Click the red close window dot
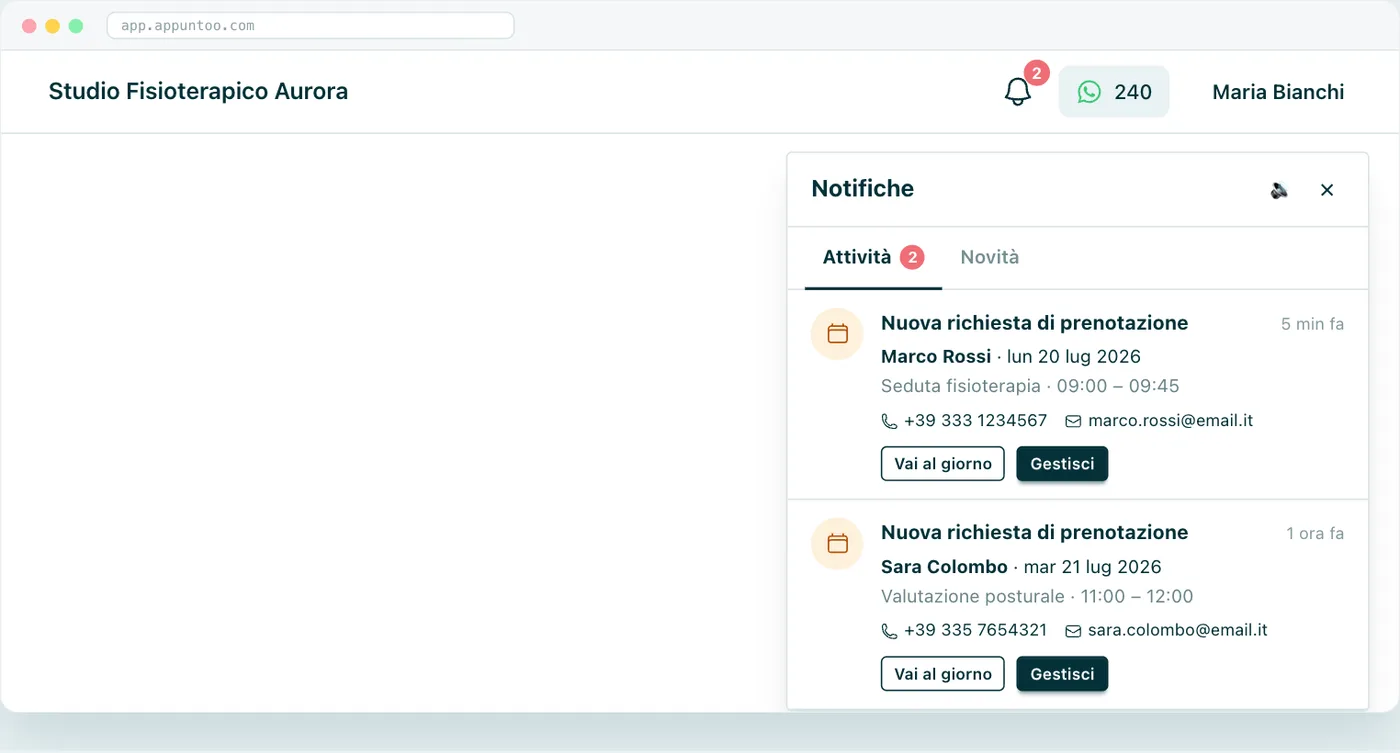 (x=29, y=26)
